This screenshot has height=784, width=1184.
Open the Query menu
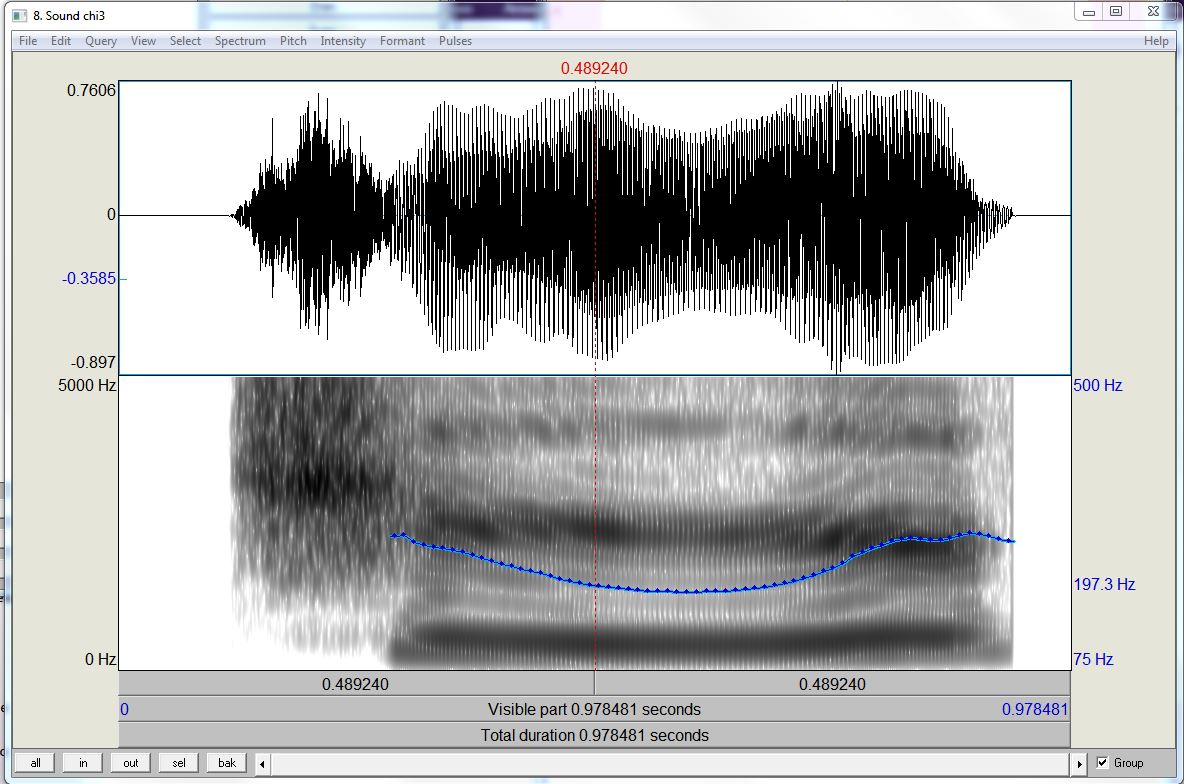100,41
